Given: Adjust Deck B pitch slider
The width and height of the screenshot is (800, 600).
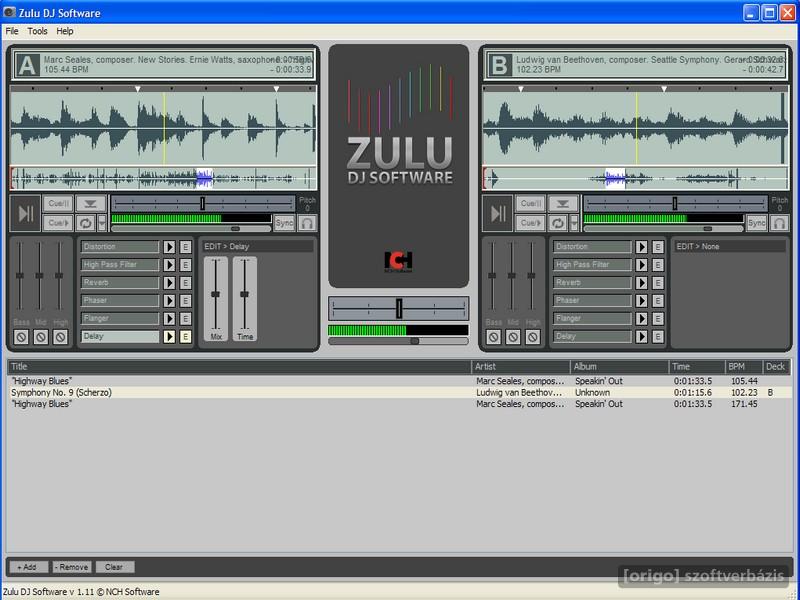Looking at the screenshot, I should (x=674, y=204).
